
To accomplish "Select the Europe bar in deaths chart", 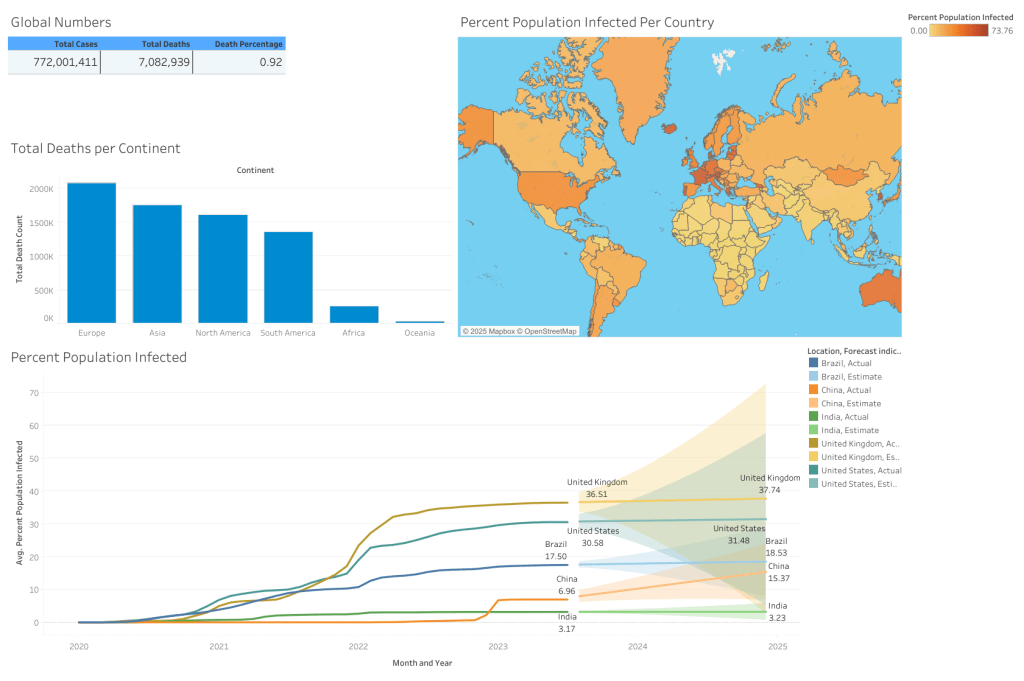I will pos(91,252).
